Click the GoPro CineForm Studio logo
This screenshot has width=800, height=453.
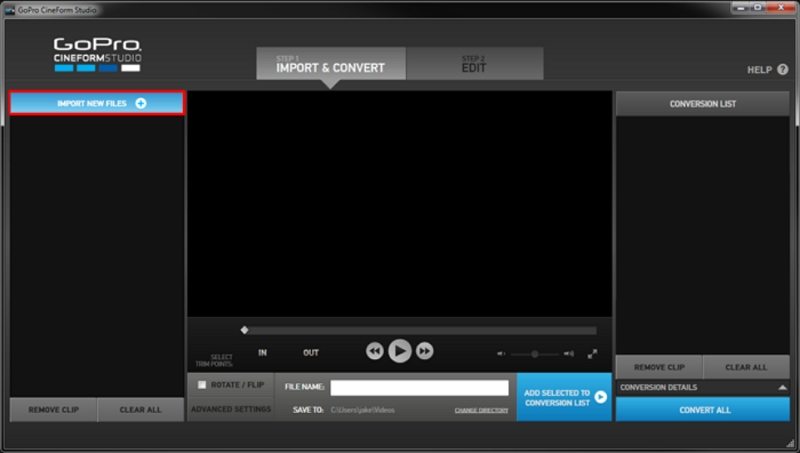97,54
